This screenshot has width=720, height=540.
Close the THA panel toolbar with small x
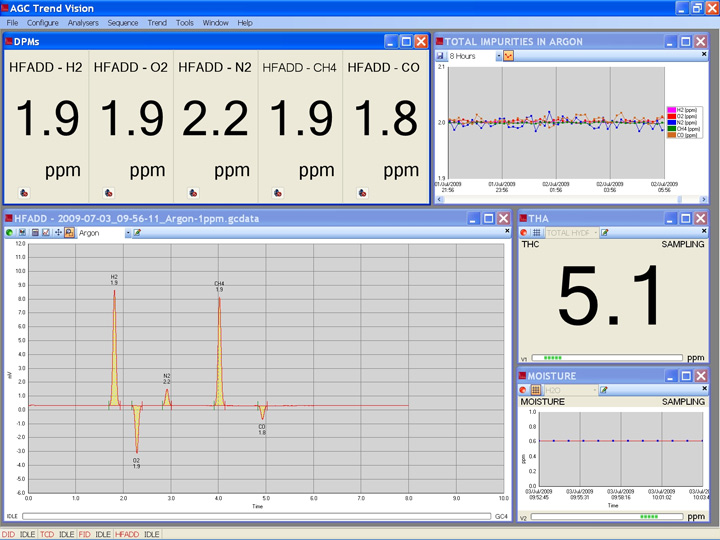click(x=702, y=232)
